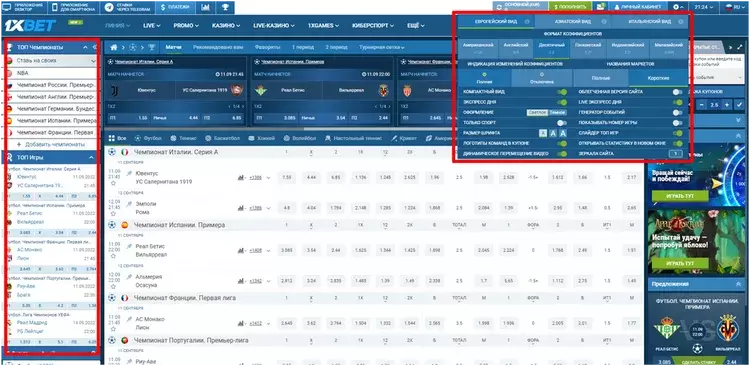The image size is (750, 366).
Task: Select the largest font size A icon
Action: pos(562,133)
